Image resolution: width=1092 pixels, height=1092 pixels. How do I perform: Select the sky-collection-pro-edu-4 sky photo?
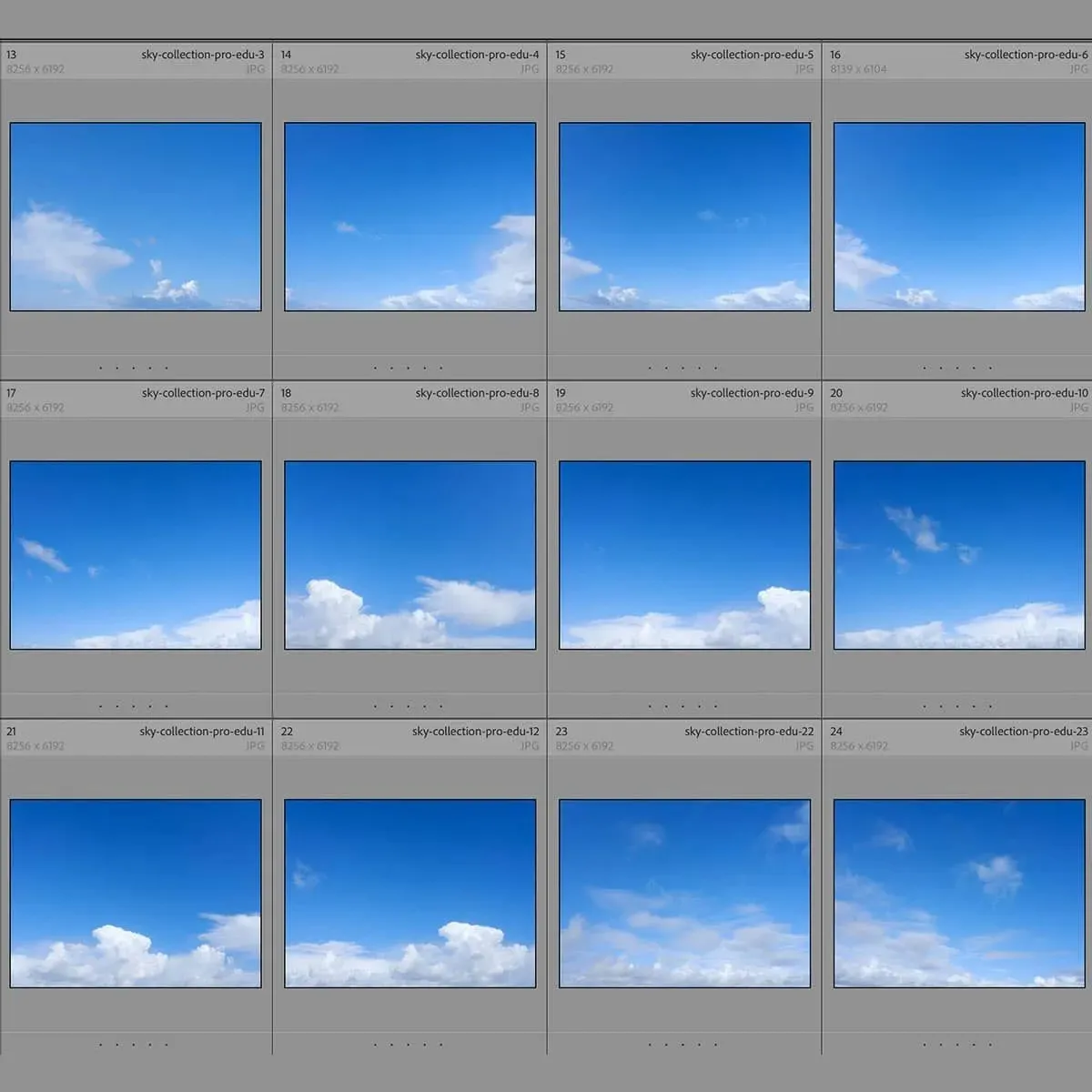tap(409, 217)
